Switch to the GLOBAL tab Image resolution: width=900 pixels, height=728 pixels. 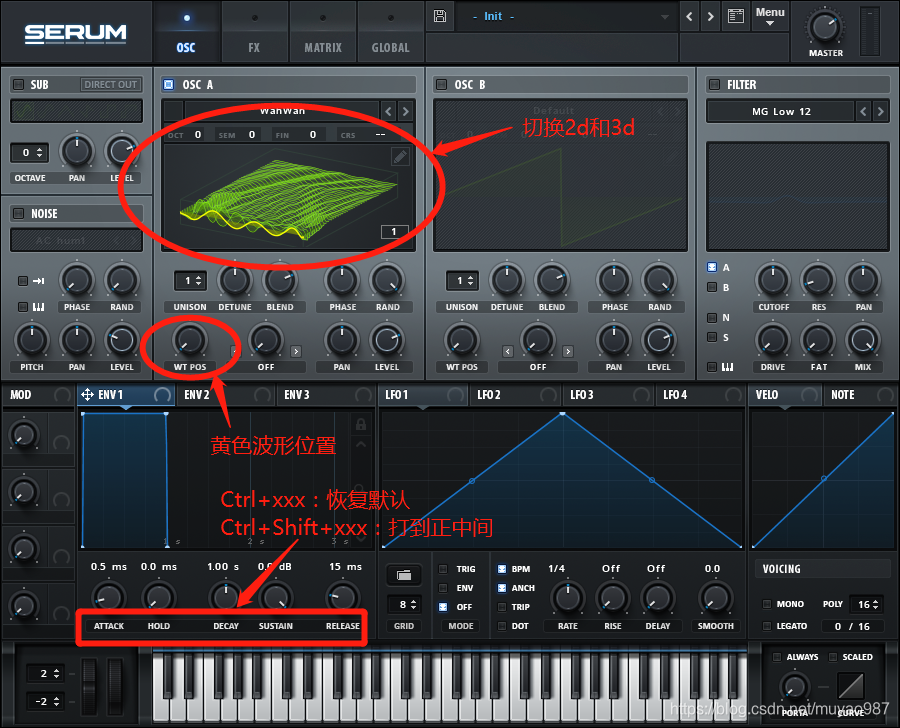click(x=390, y=32)
